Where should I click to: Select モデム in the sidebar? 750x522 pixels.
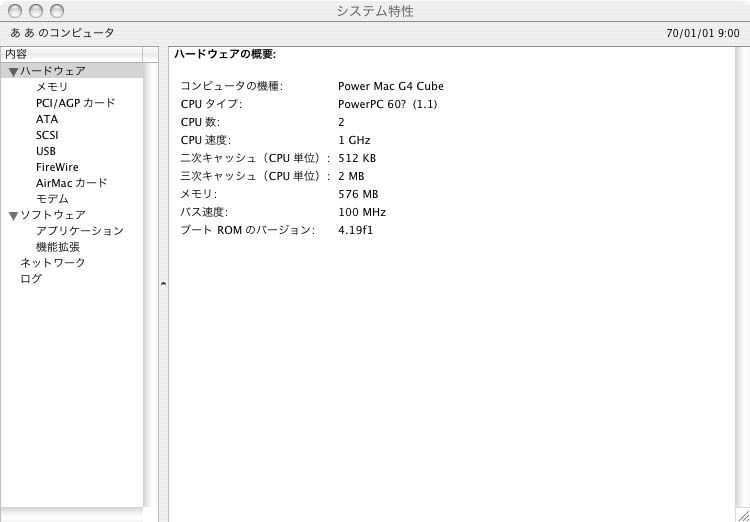[52, 199]
